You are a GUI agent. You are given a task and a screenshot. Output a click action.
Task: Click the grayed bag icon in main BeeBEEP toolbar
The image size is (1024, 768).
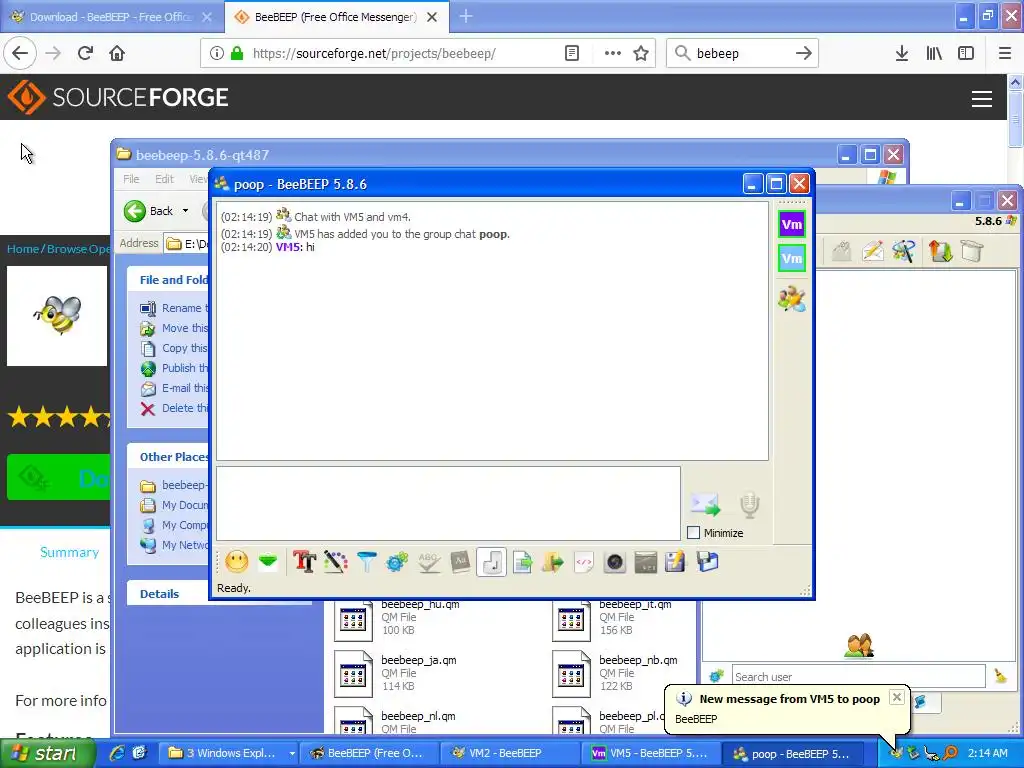point(842,251)
